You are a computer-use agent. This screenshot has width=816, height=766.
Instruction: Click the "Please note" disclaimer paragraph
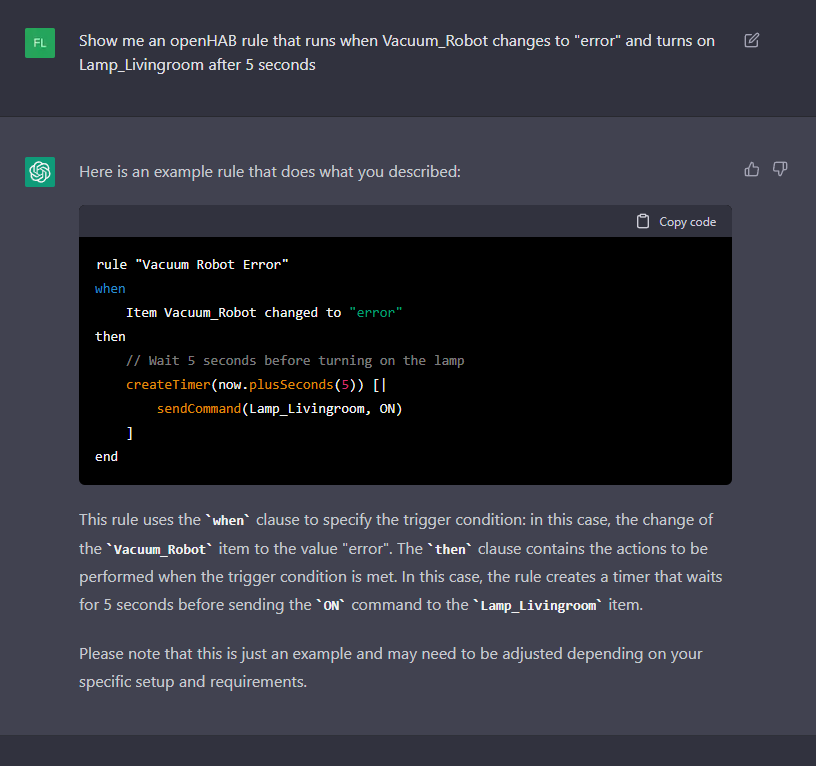click(x=390, y=667)
